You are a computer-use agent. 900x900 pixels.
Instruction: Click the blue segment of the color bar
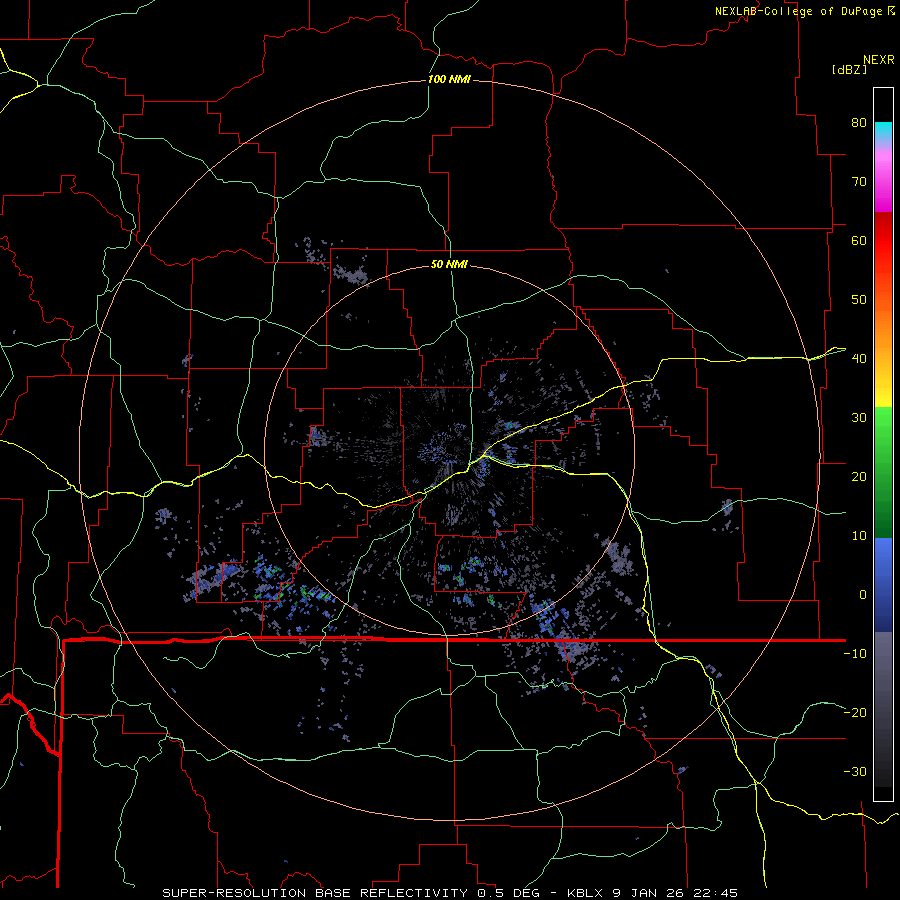pos(883,584)
